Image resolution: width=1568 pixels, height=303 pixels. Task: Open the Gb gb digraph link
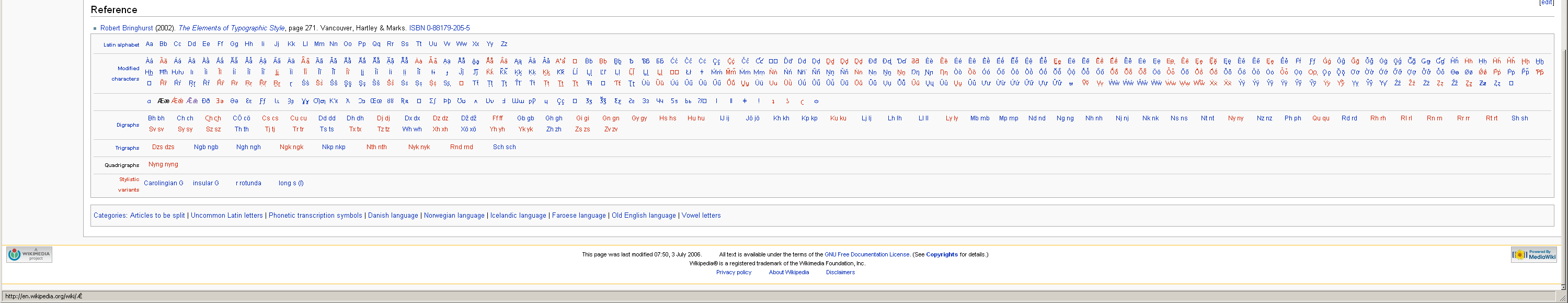pyautogui.click(x=525, y=118)
